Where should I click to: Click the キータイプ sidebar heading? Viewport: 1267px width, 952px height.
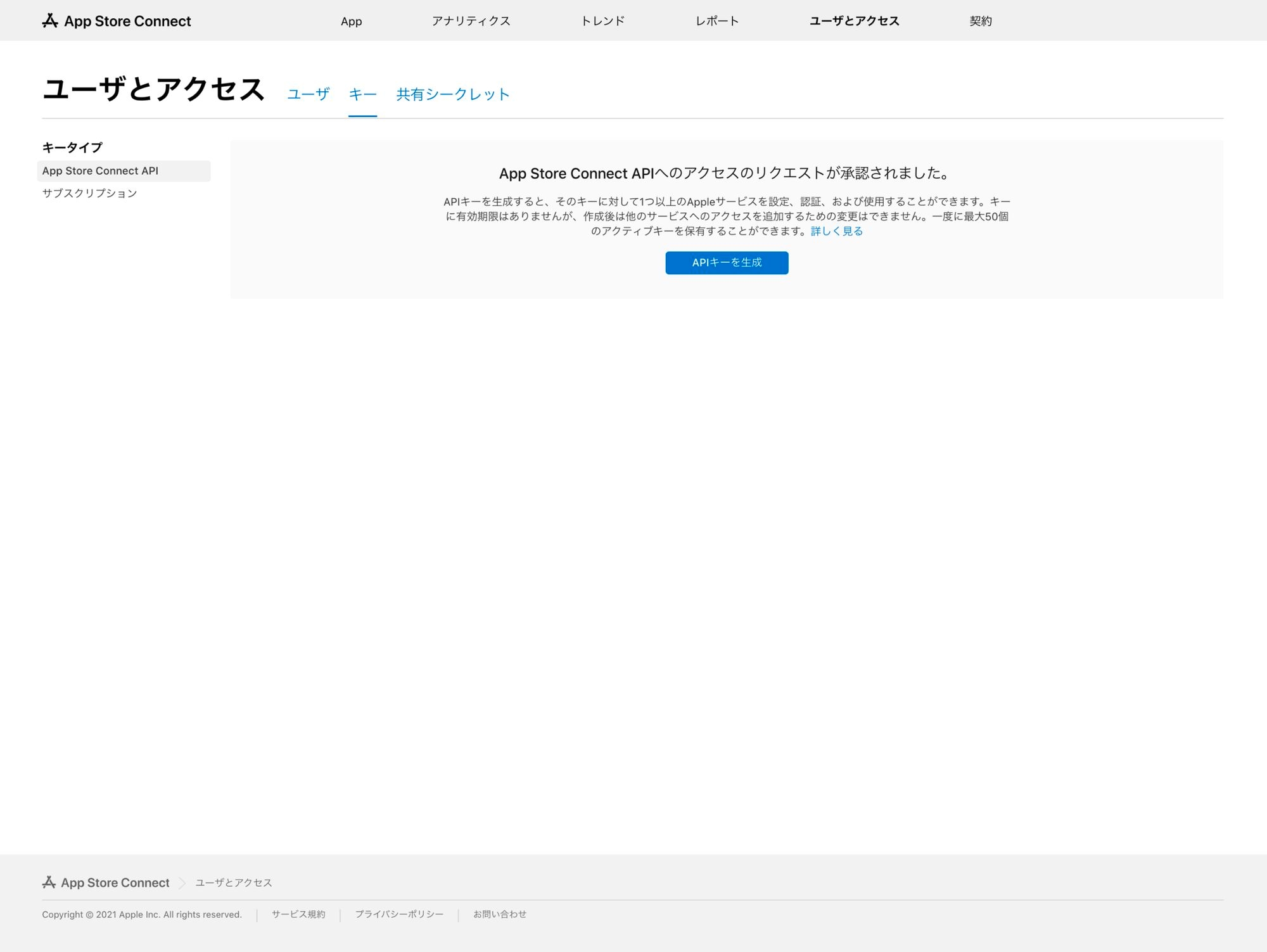coord(72,148)
